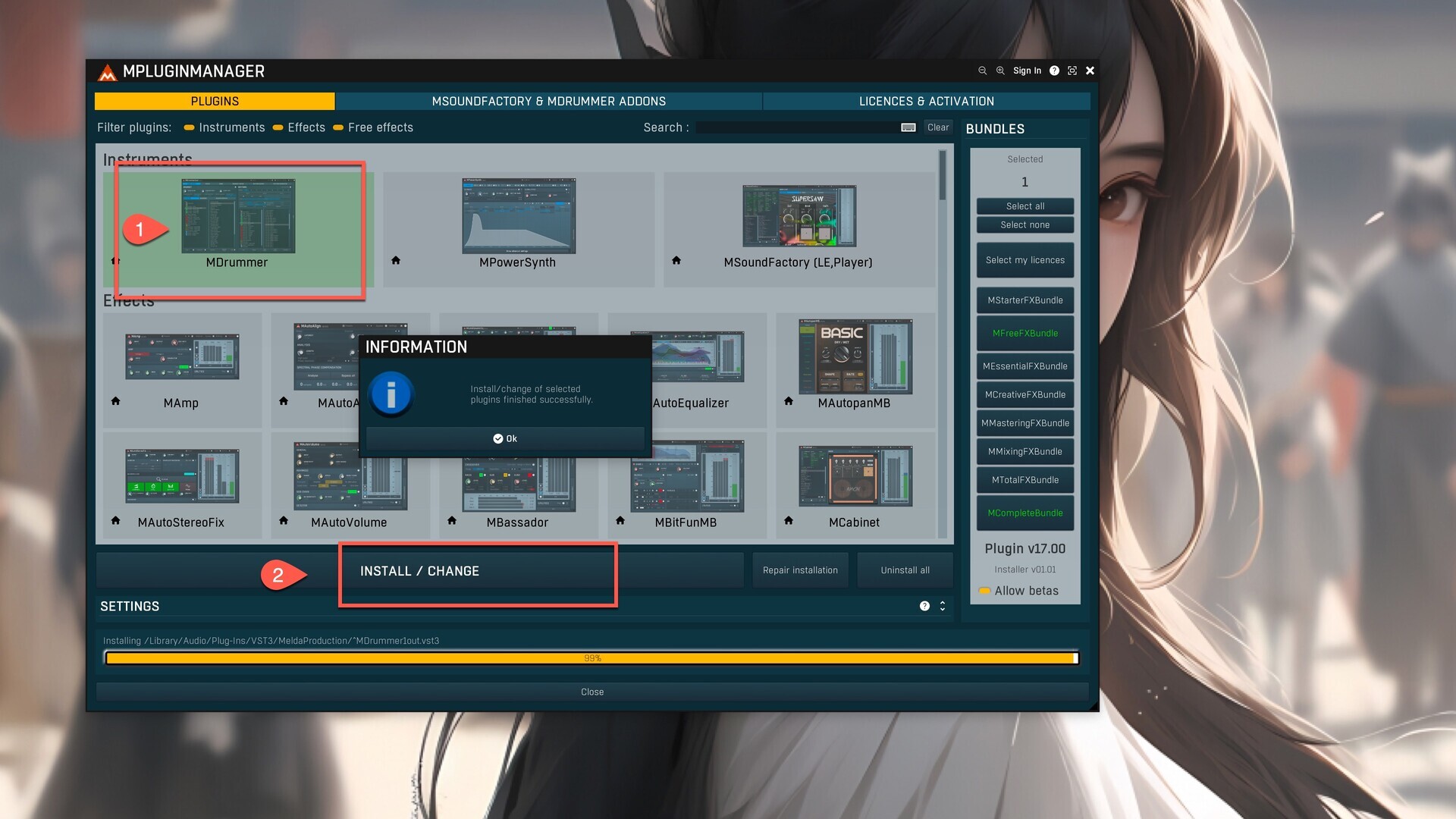Select the MSoundFactory (LE,Player) thumbnail

click(799, 216)
